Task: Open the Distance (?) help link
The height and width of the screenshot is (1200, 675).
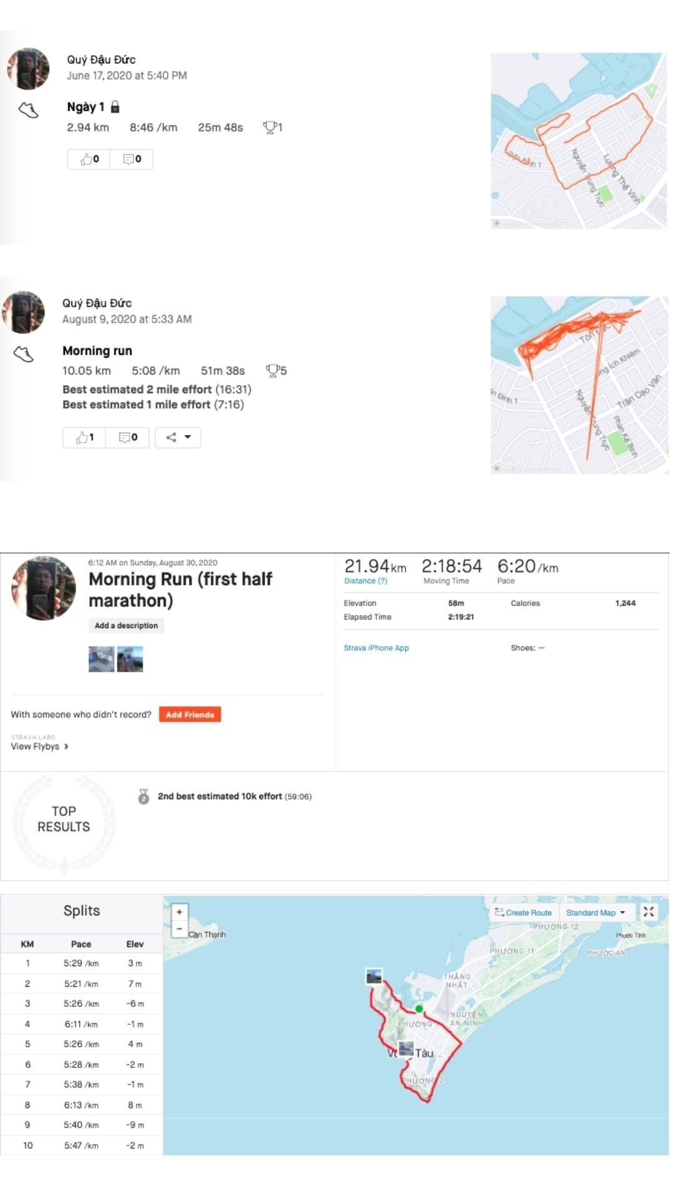Action: point(366,581)
